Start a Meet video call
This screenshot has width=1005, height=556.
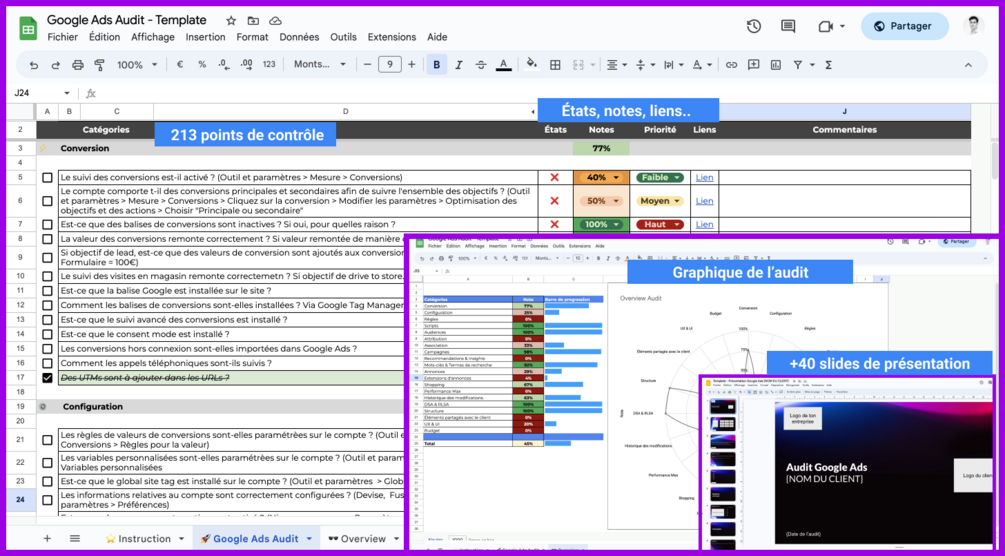click(x=826, y=26)
